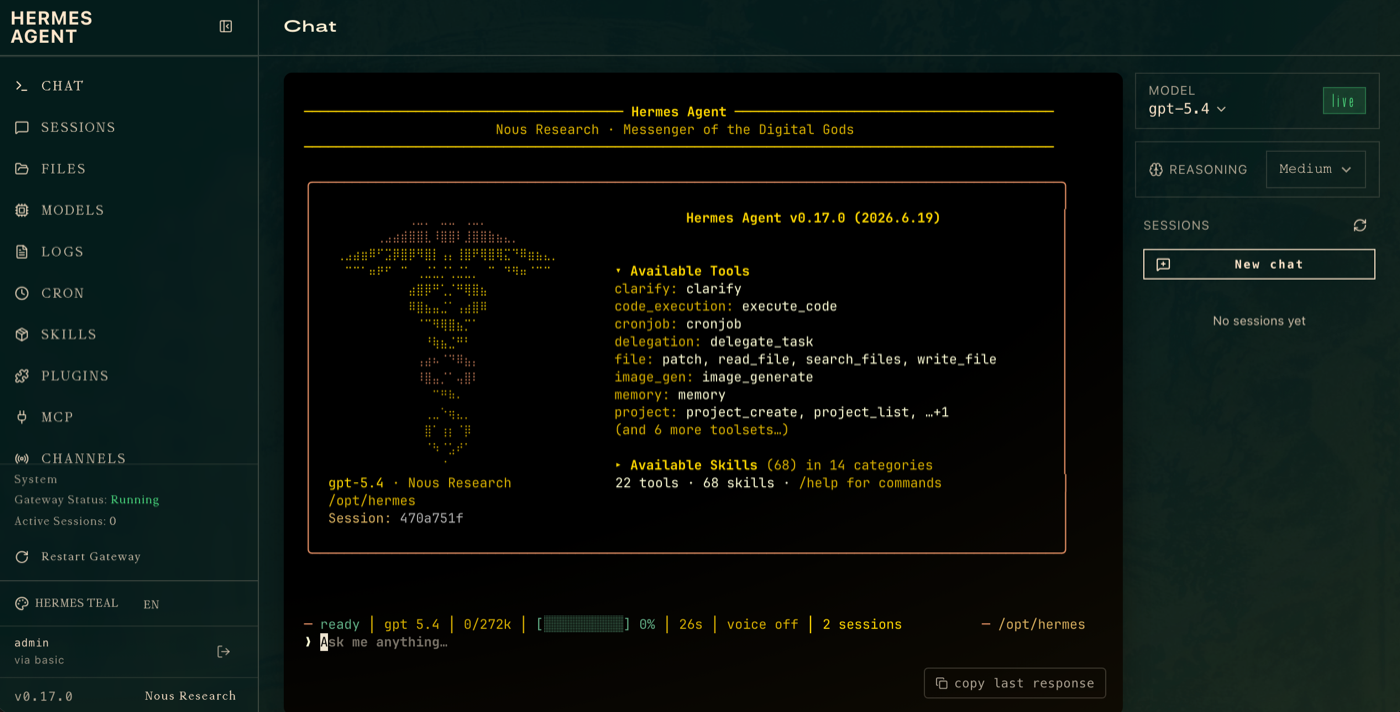The image size is (1400, 712).
Task: Click the Chat terminal prompt icon
Action: 22,86
